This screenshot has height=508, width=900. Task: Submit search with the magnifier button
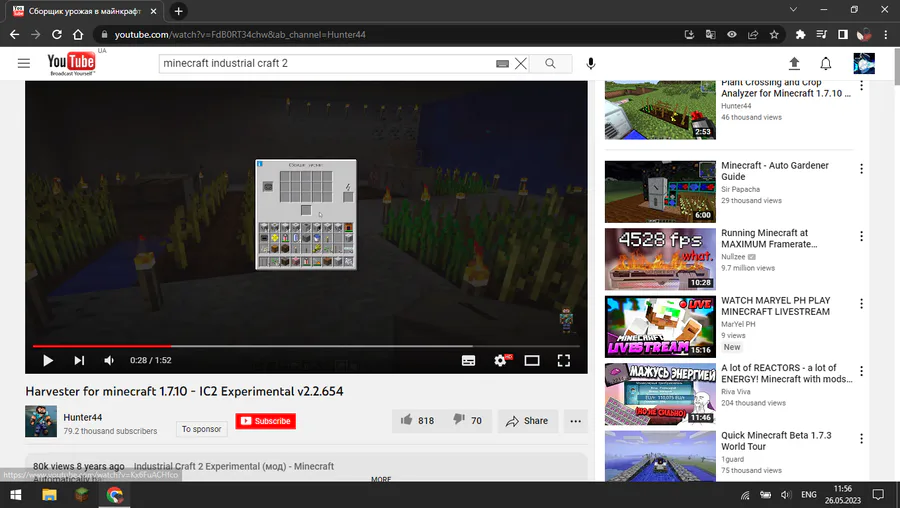[550, 63]
